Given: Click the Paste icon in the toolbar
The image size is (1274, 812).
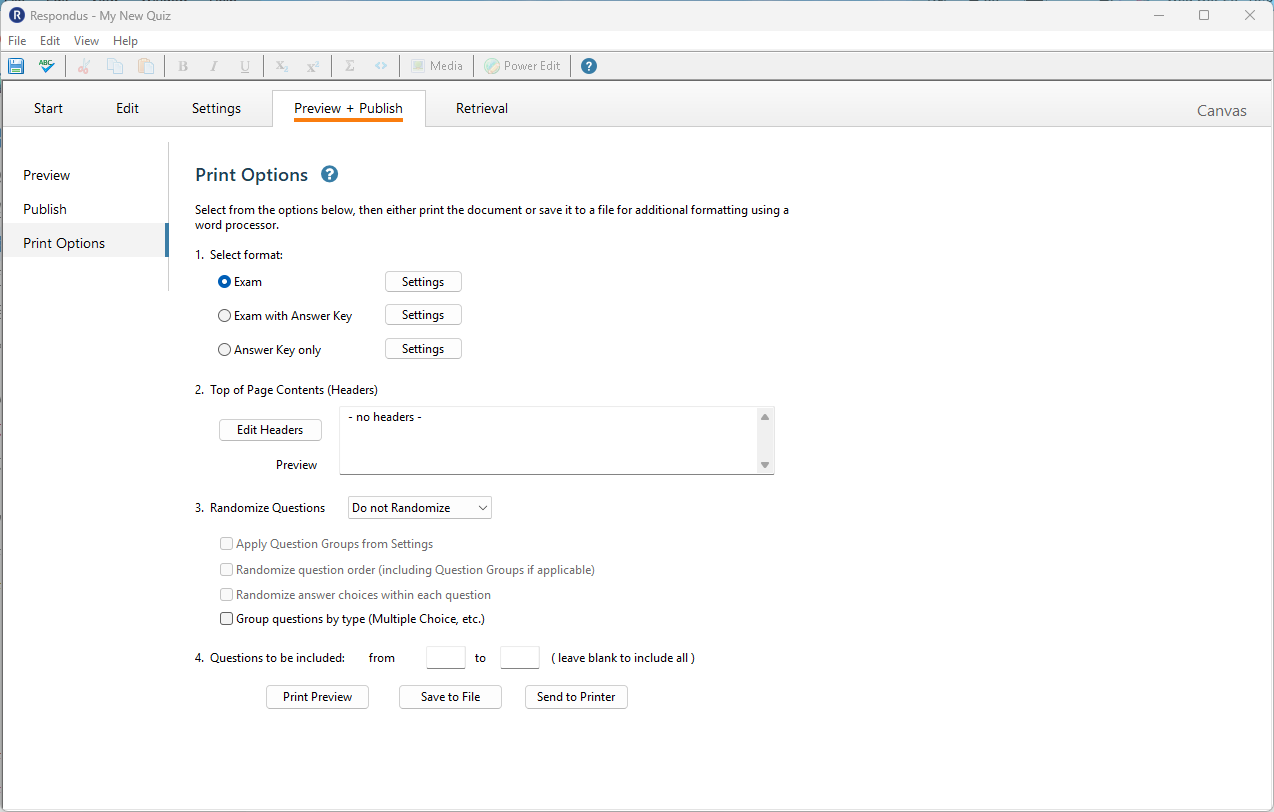Looking at the screenshot, I should click(146, 65).
